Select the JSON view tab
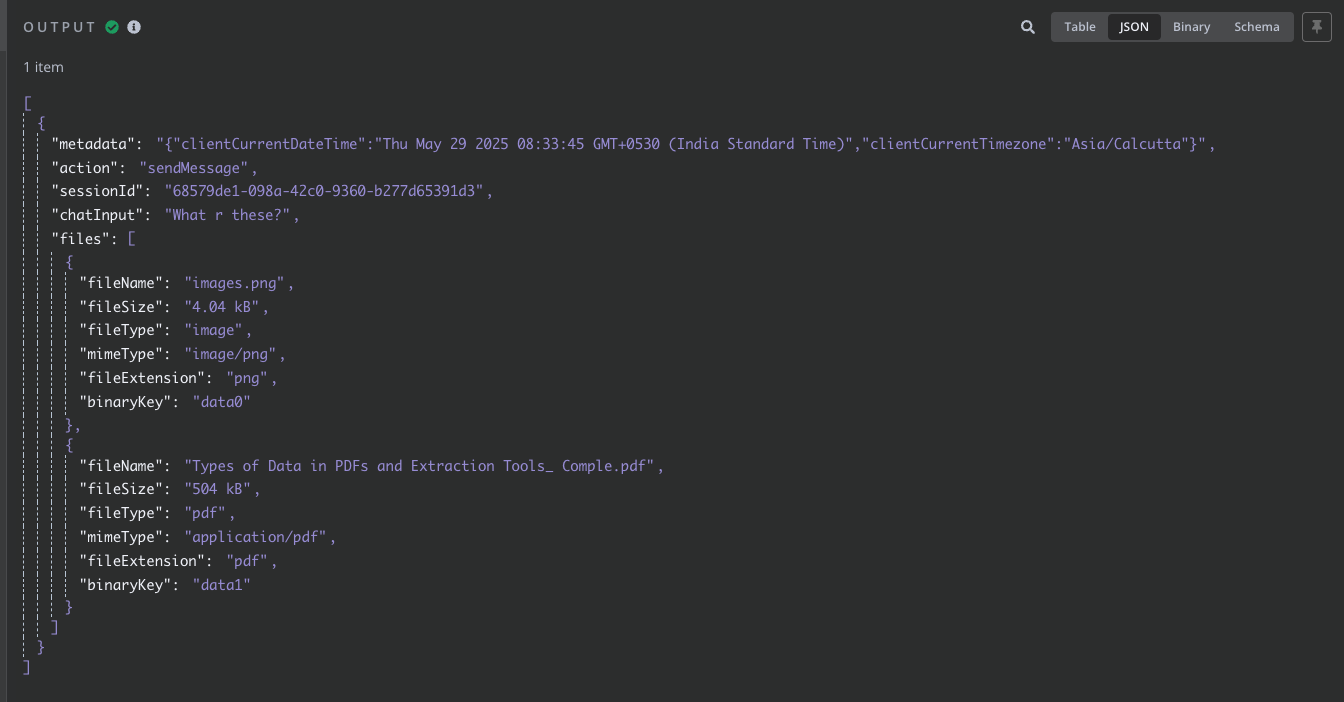 [x=1134, y=27]
